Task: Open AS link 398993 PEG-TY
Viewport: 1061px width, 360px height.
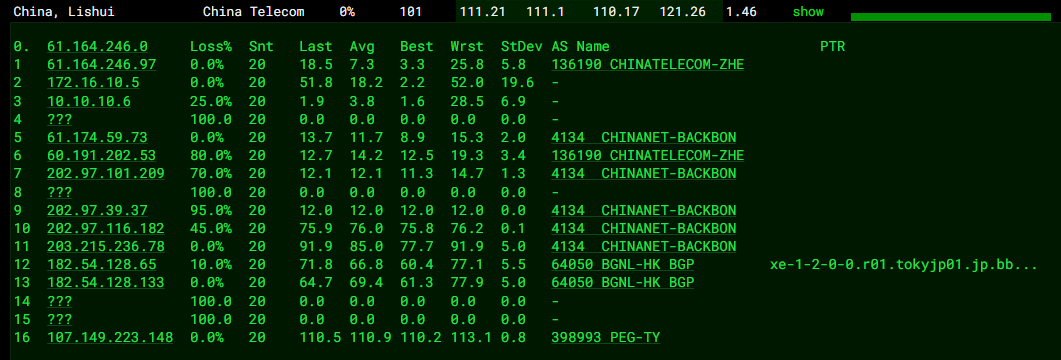Action: (606, 337)
